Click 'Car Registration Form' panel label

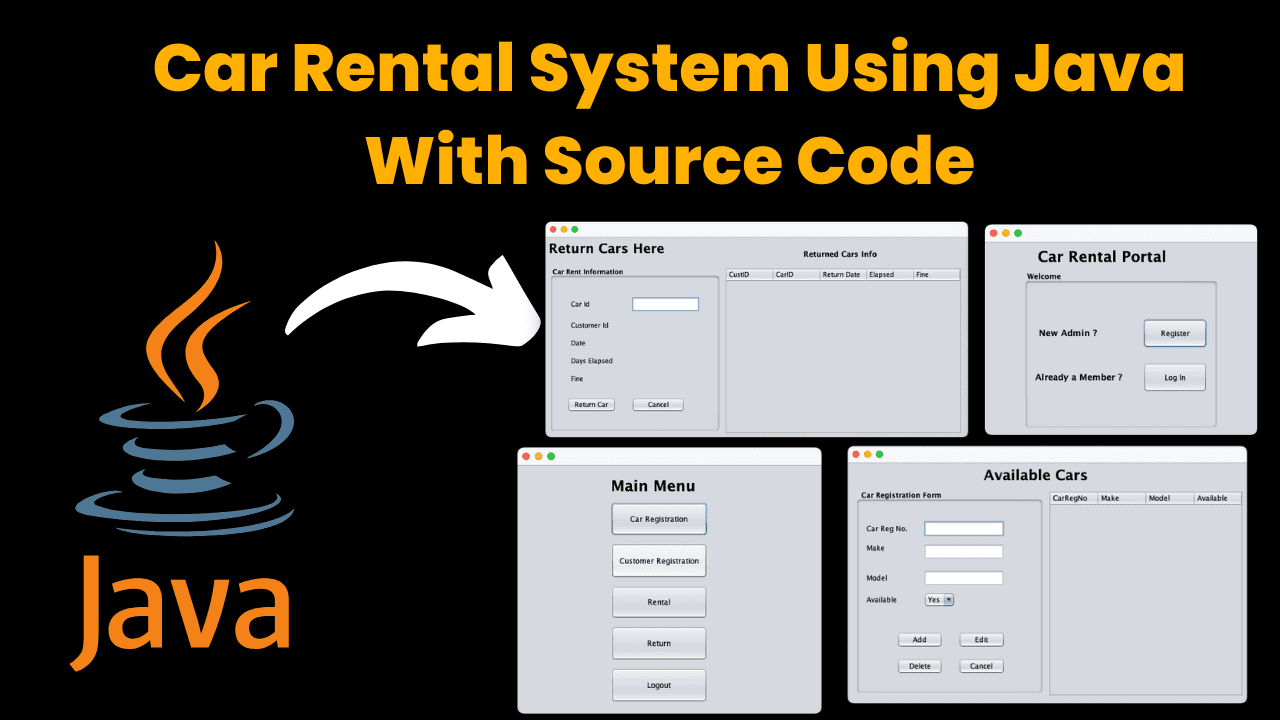[901, 495]
